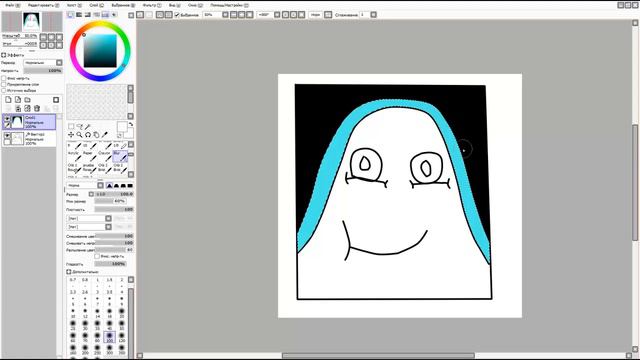Swap foreground and background colors
Viewport: 640px width, 360px height.
[131, 124]
